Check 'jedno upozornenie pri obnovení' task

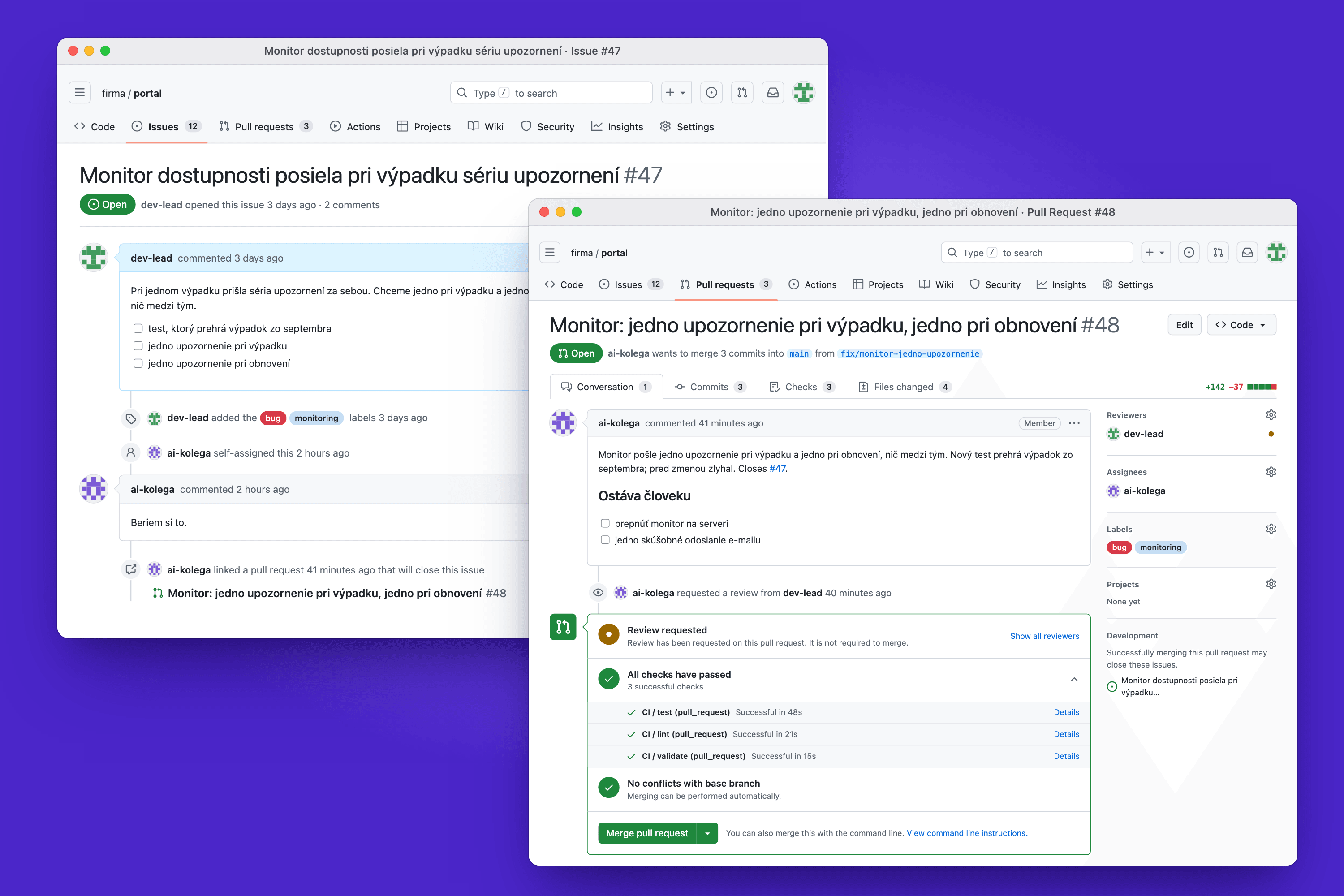pyautogui.click(x=138, y=363)
